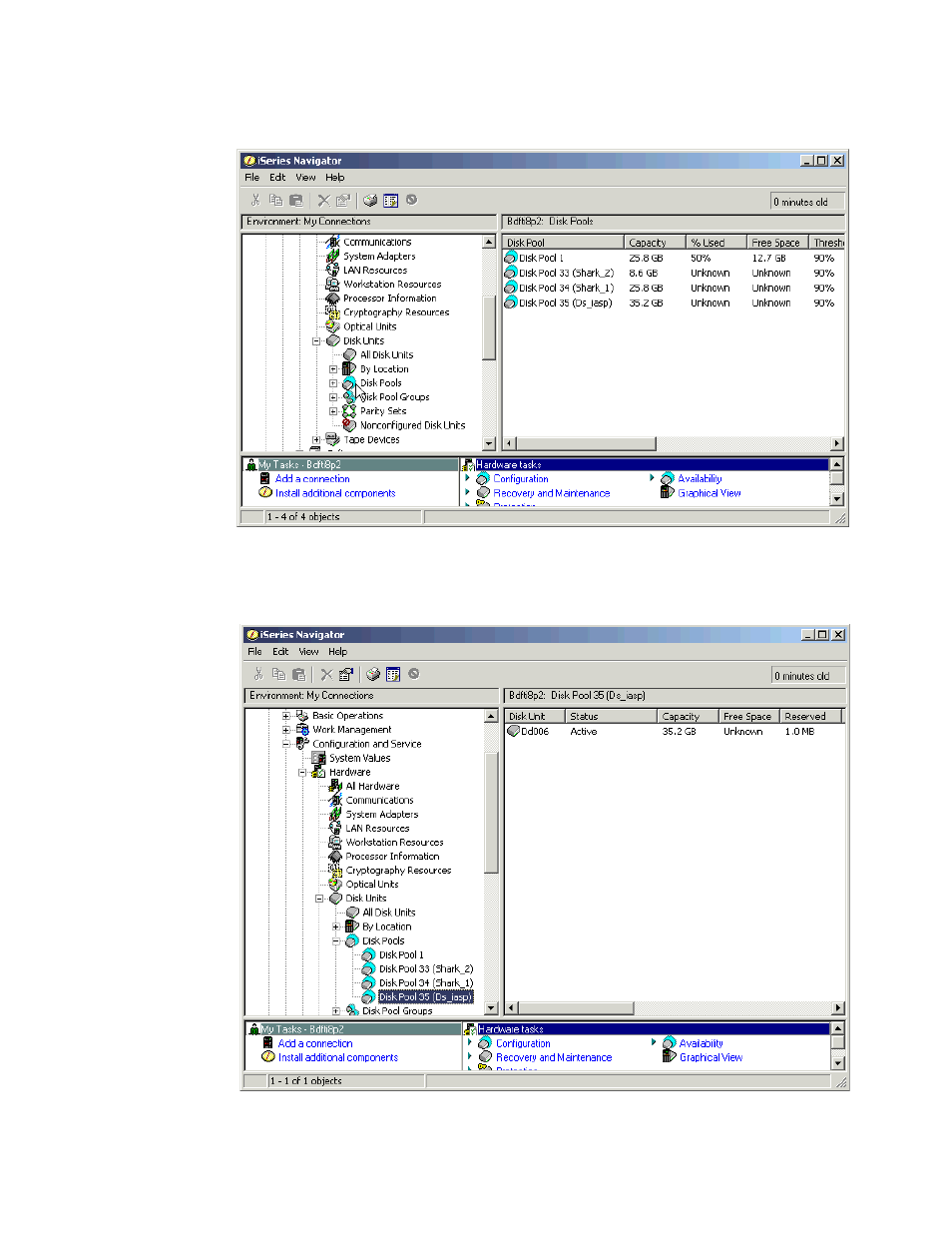This screenshot has width=952, height=1233.
Task: Select Cryptography Resources in the Disk Pools window tree
Action: (x=396, y=312)
